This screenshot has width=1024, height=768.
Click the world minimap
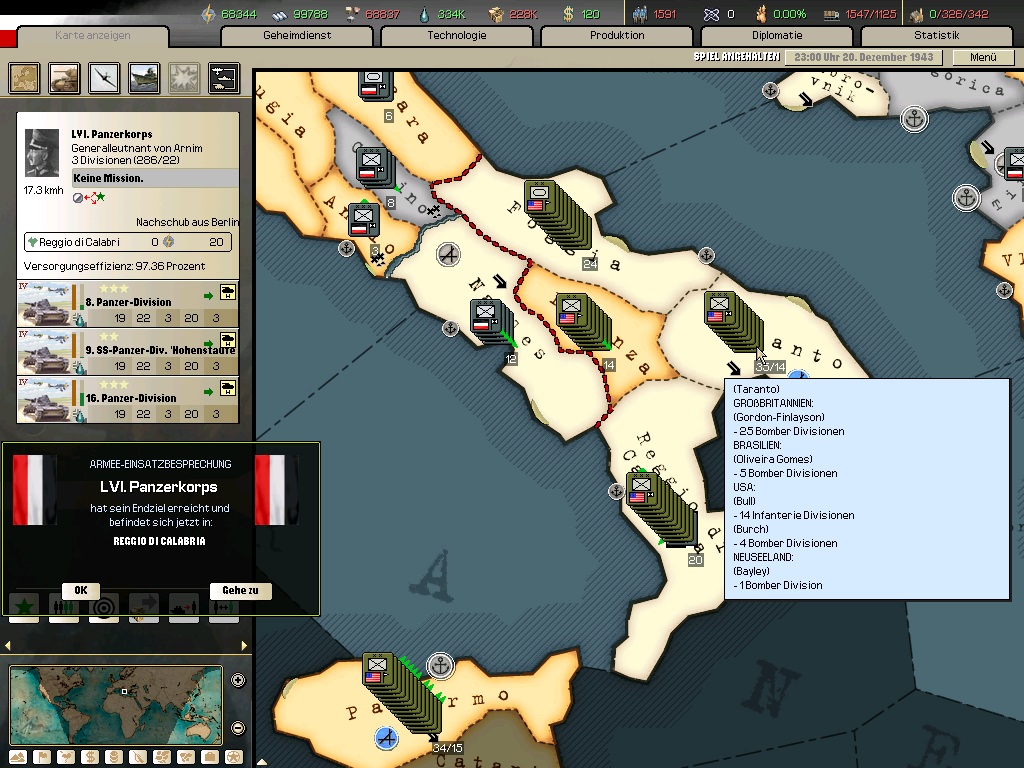coord(116,705)
